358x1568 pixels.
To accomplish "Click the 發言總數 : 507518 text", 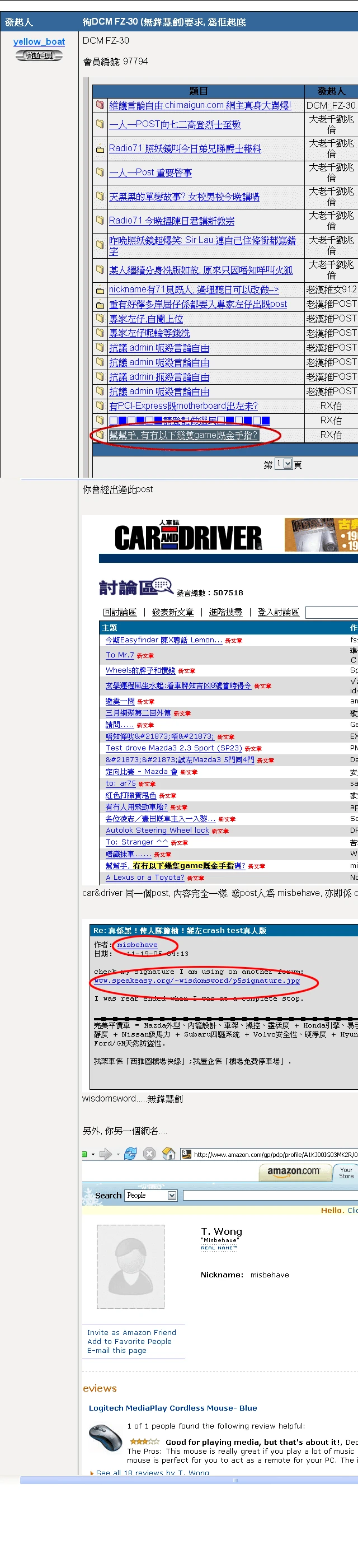I will (210, 592).
